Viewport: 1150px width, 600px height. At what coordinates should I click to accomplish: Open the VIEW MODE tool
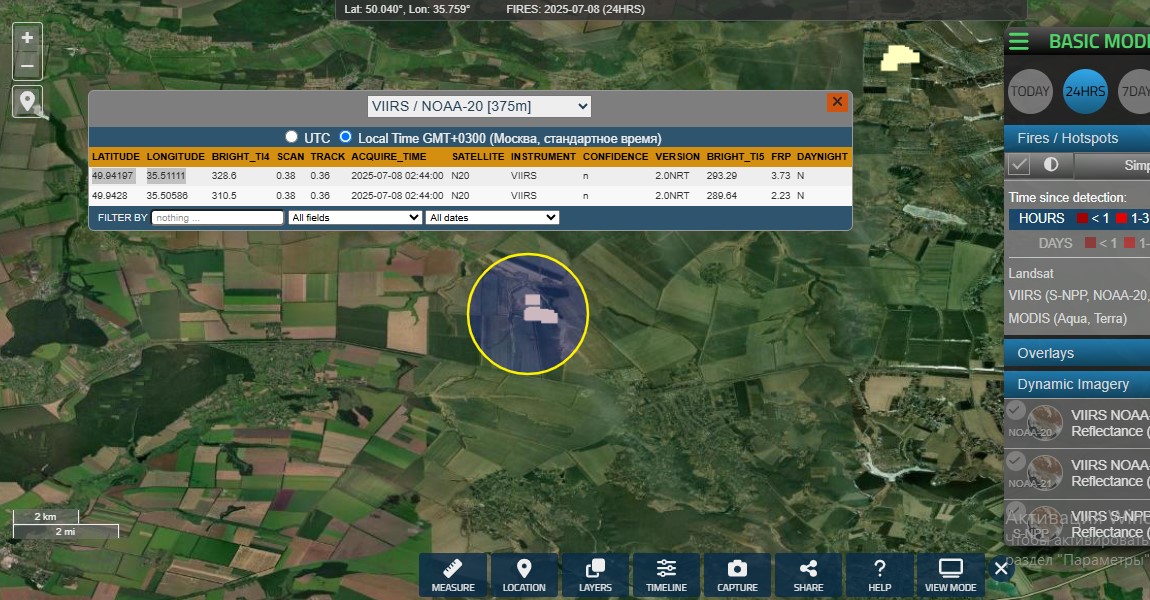[951, 575]
